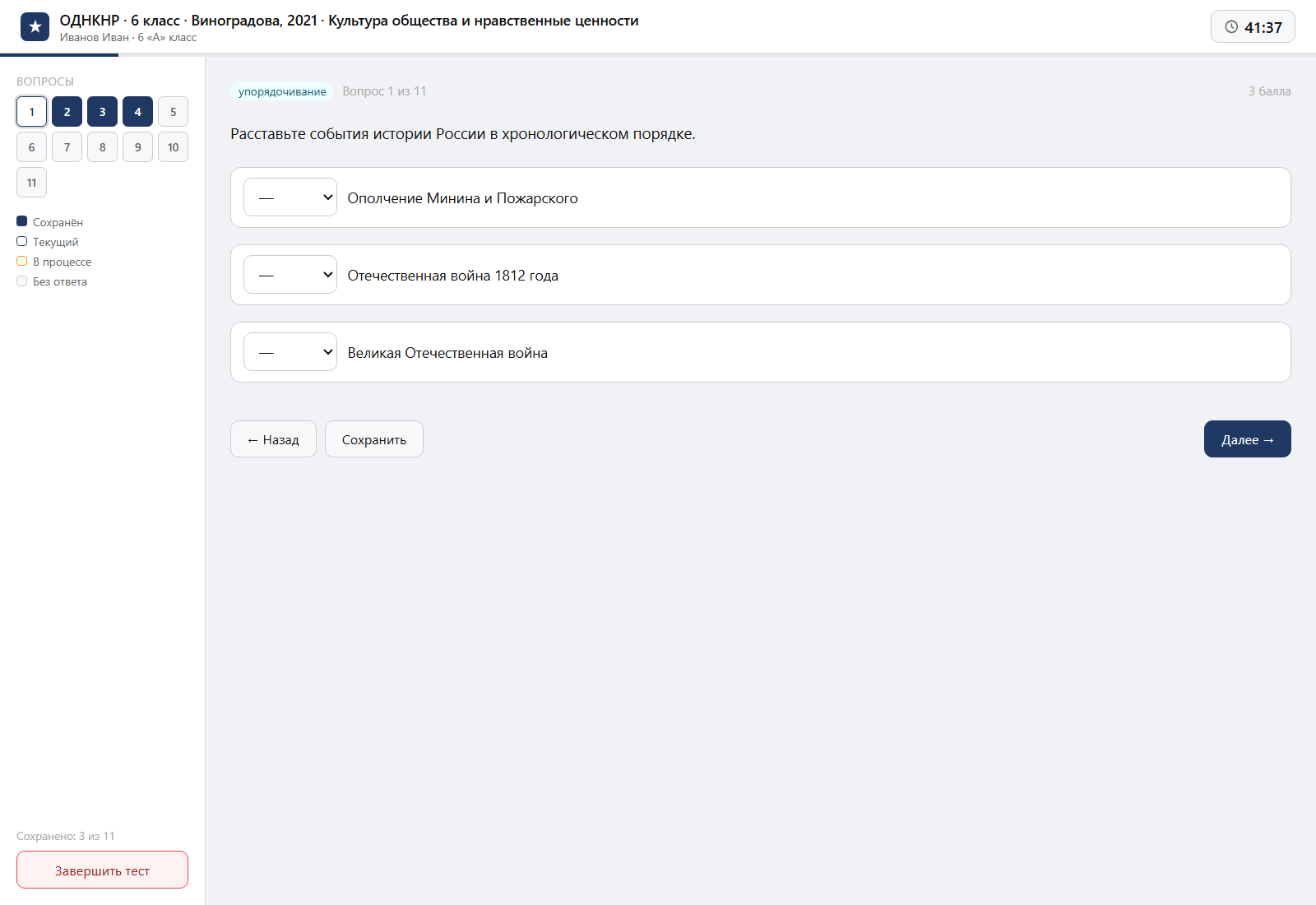Jump to question 3
Image resolution: width=1316 pixels, height=905 pixels.
(x=102, y=112)
